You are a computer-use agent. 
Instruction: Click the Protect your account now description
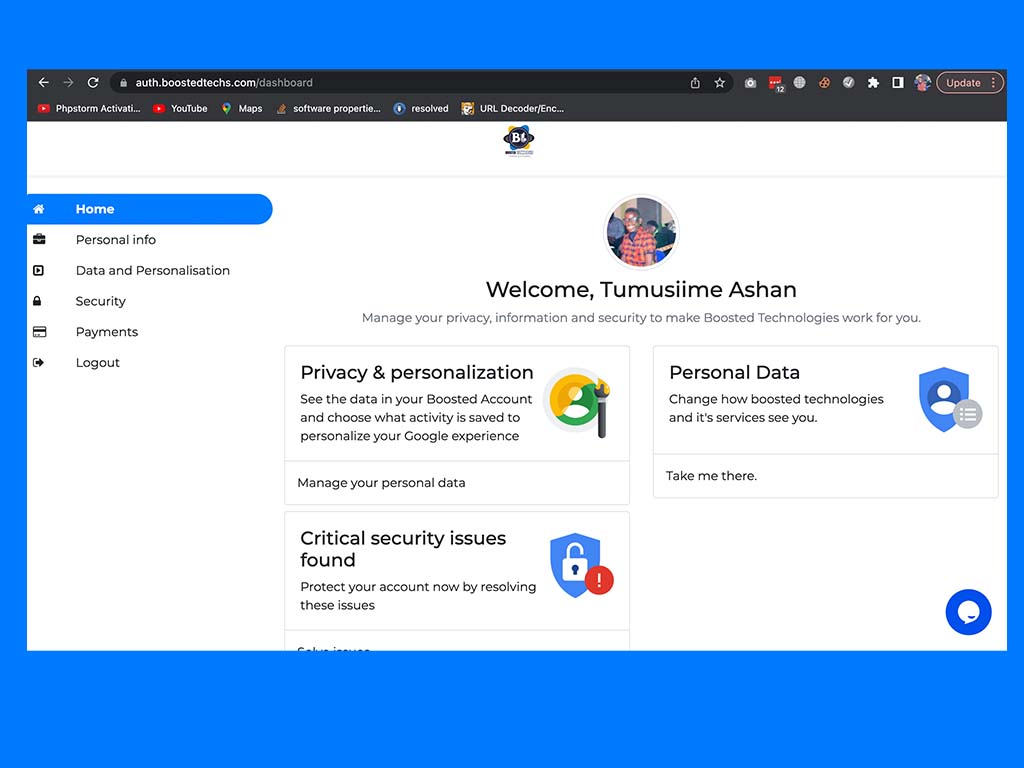click(418, 596)
